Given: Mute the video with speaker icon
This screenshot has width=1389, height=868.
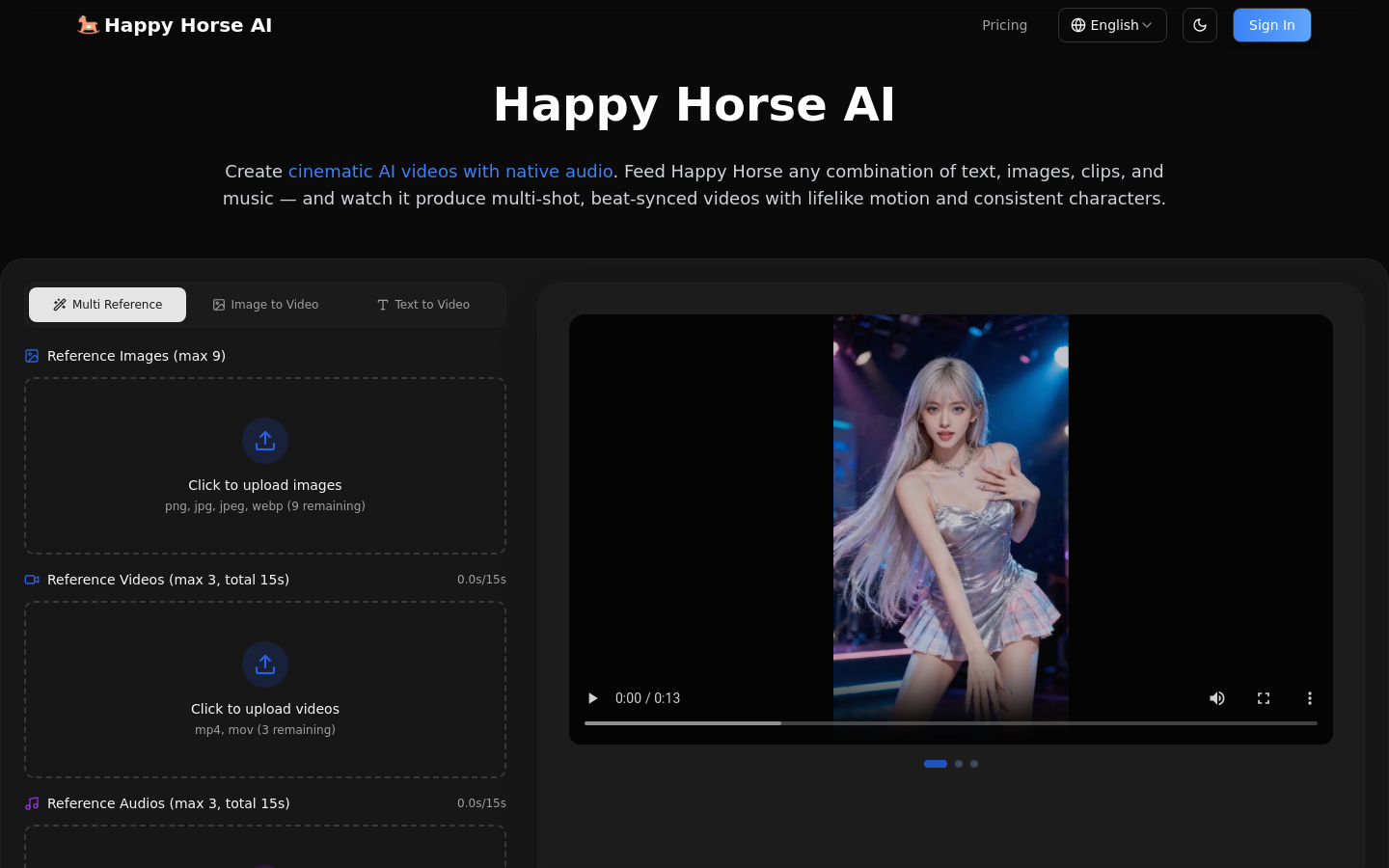Looking at the screenshot, I should [1217, 698].
